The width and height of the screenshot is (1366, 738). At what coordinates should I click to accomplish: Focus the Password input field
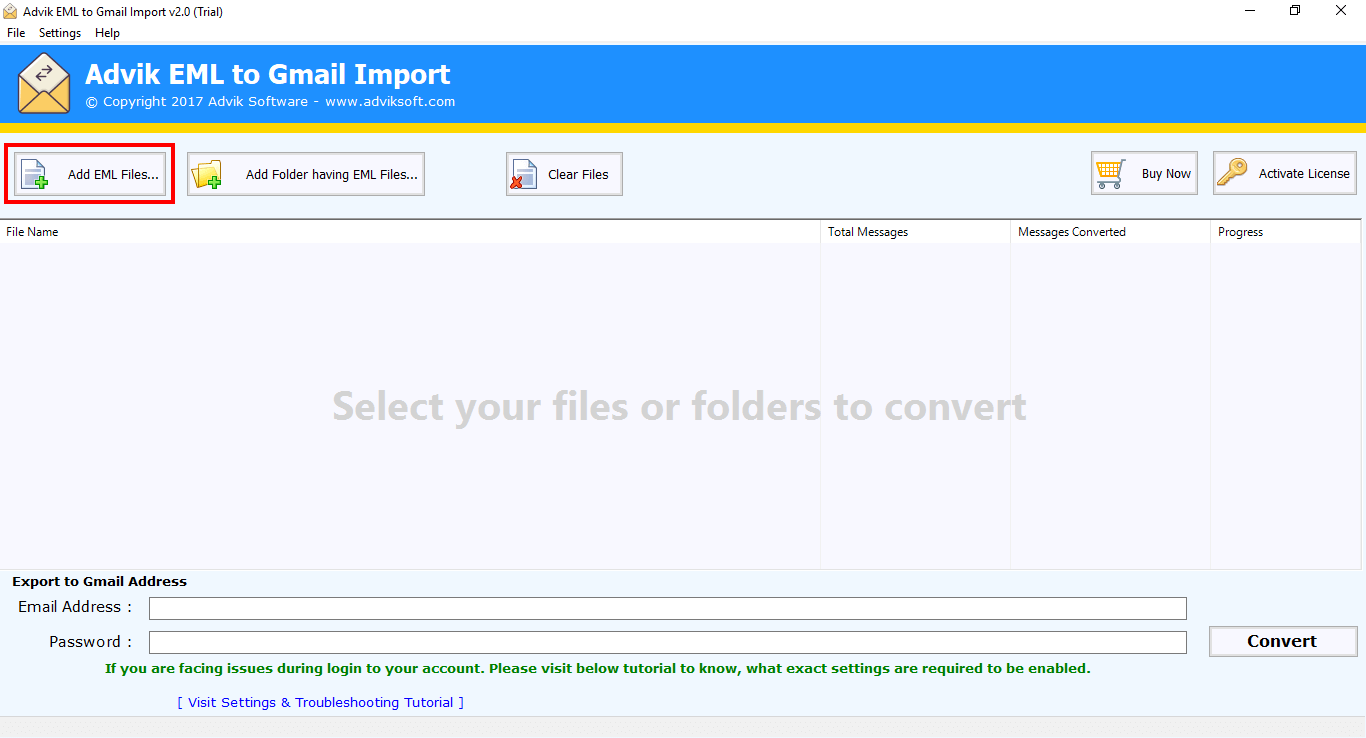[x=668, y=642]
